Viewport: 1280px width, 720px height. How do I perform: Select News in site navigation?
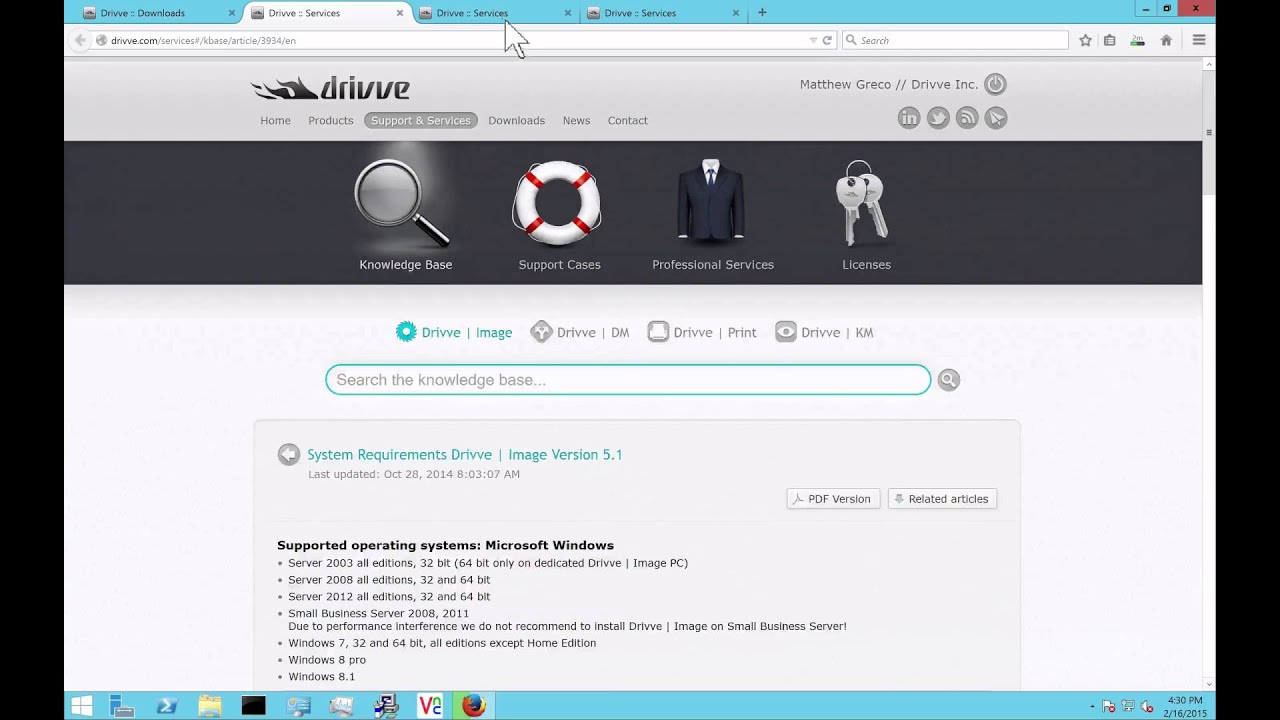[x=576, y=121]
